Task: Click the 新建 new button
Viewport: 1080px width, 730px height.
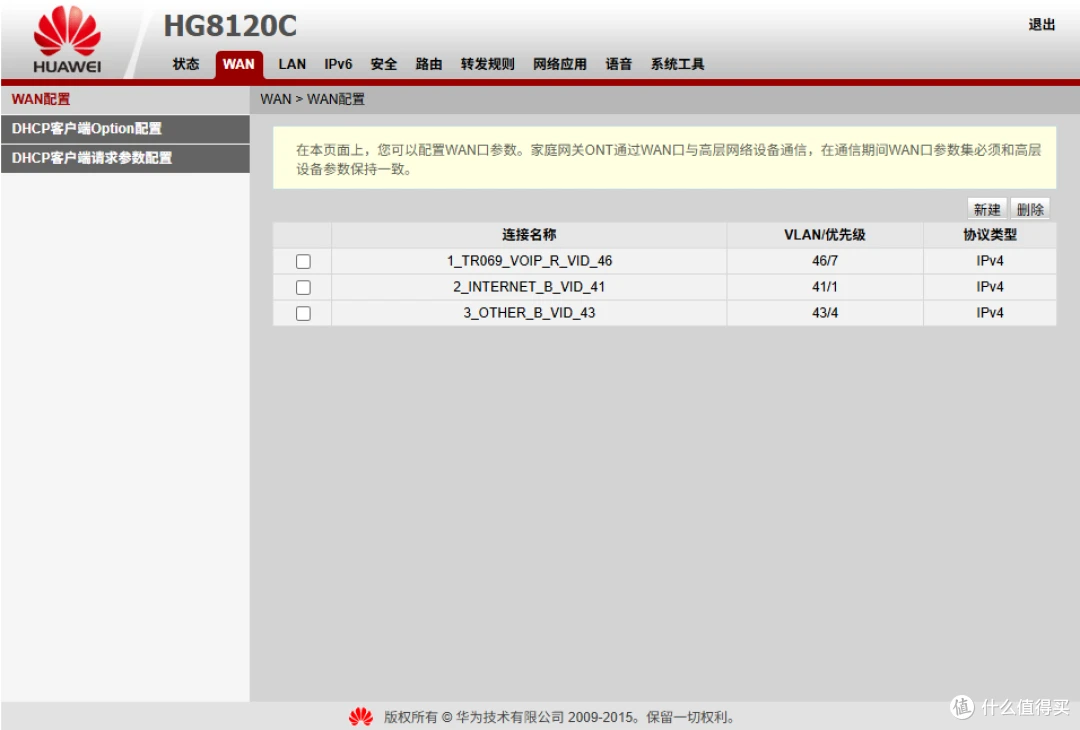Action: click(x=987, y=209)
